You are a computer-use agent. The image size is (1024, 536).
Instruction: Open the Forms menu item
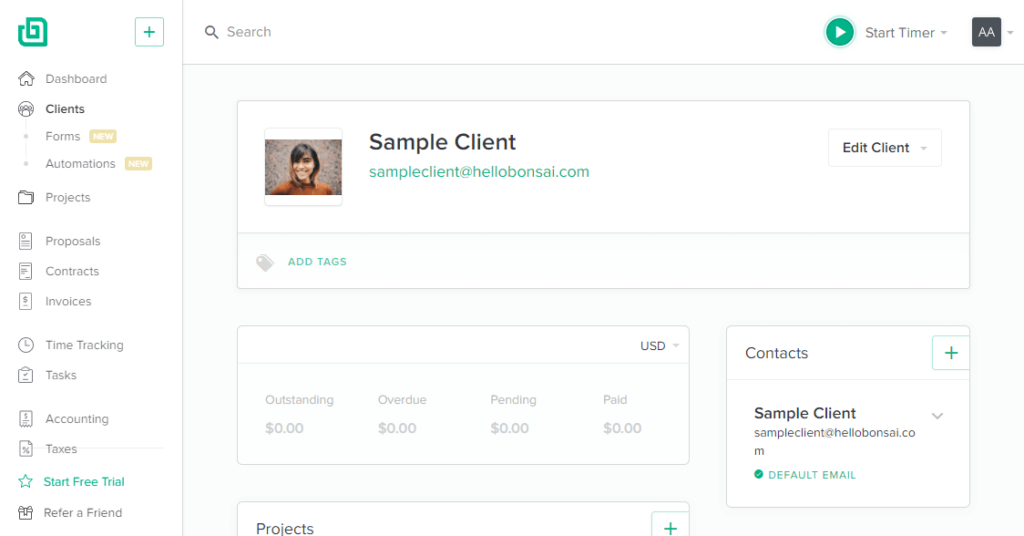tap(63, 136)
